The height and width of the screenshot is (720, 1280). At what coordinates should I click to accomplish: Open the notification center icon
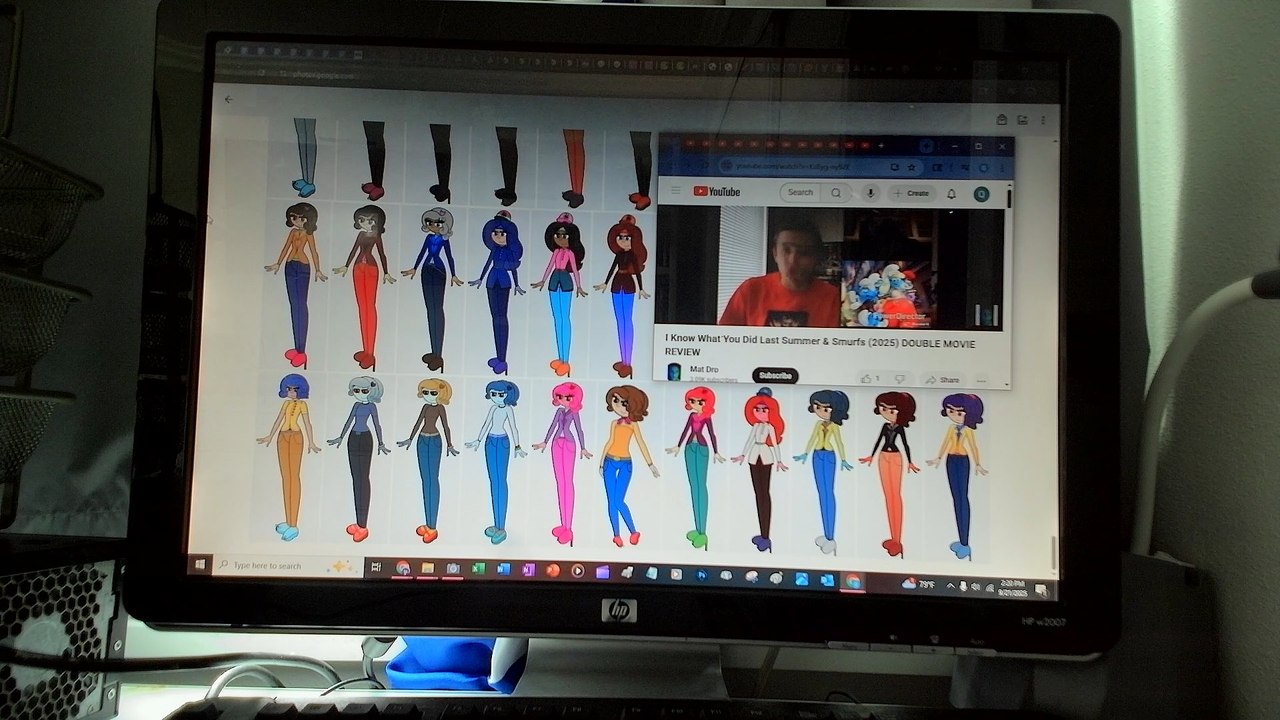1041,589
